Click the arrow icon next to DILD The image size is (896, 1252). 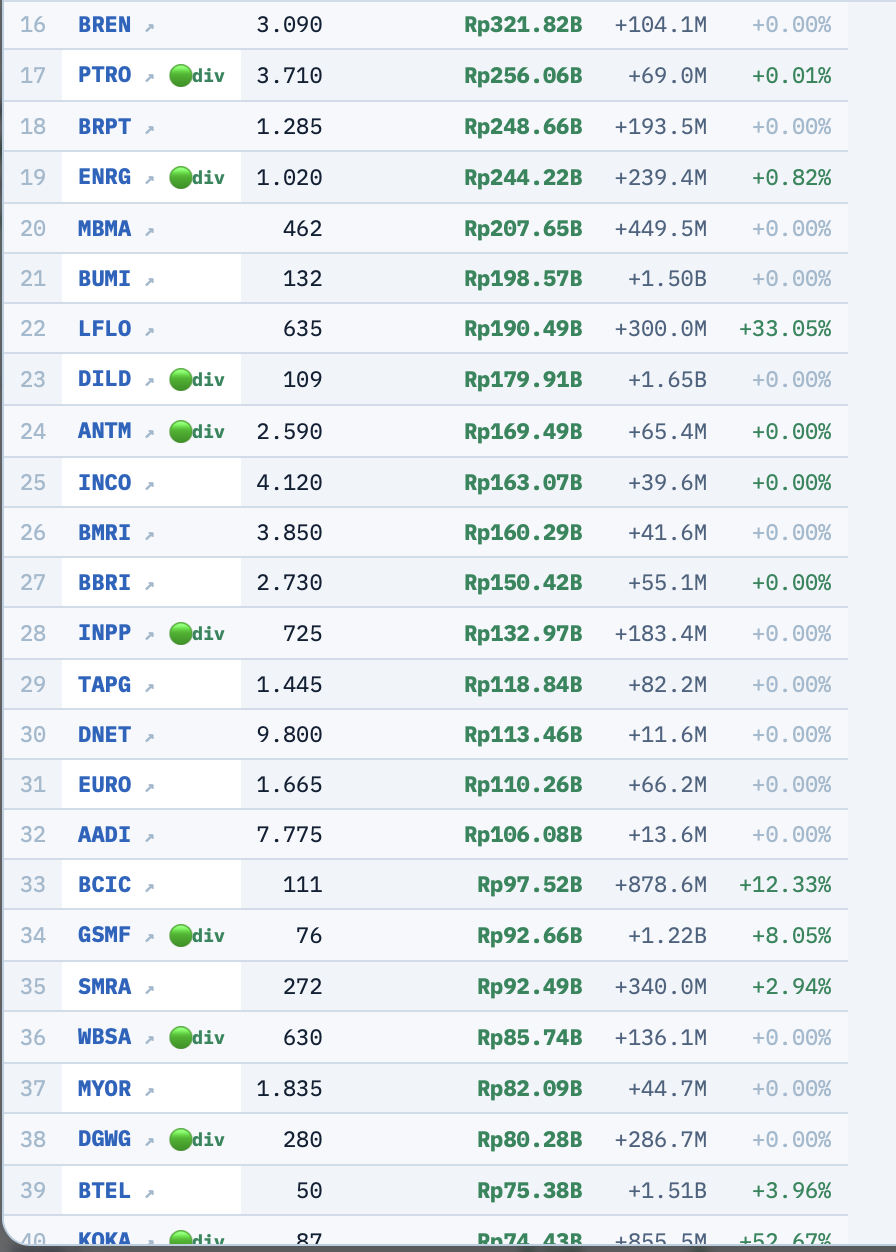(x=149, y=382)
